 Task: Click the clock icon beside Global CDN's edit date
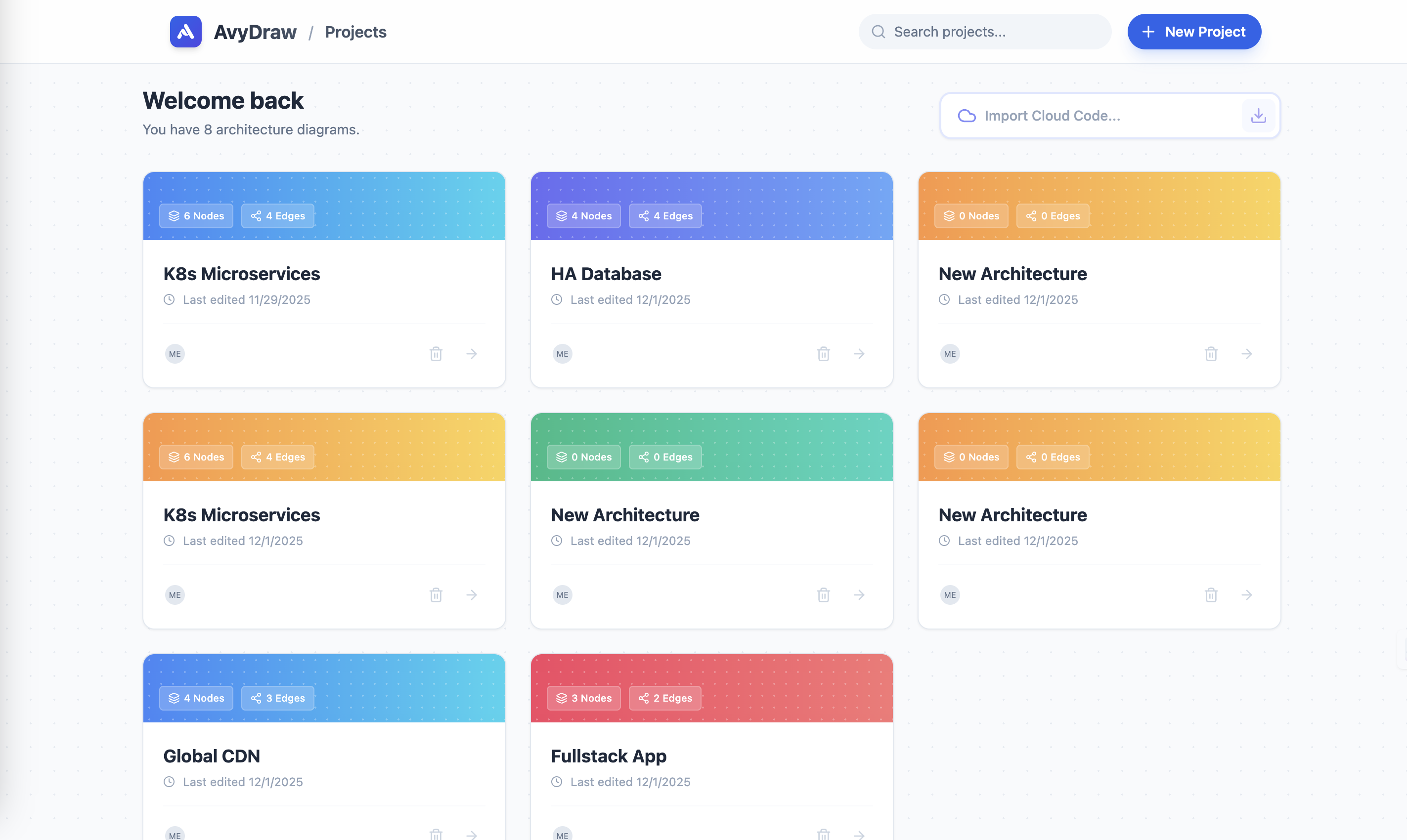click(x=168, y=782)
